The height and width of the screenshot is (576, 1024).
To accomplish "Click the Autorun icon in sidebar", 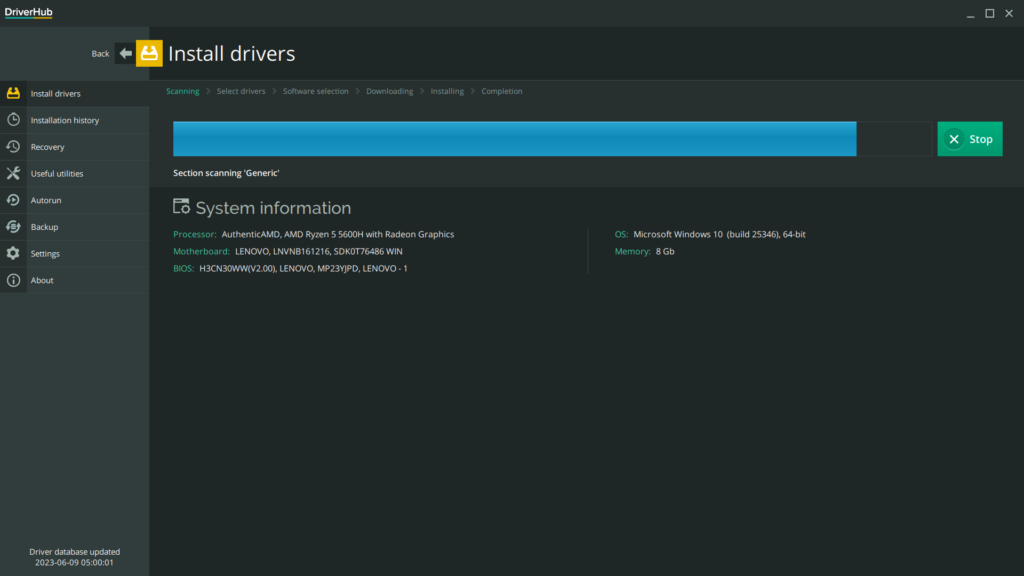I will click(x=13, y=200).
